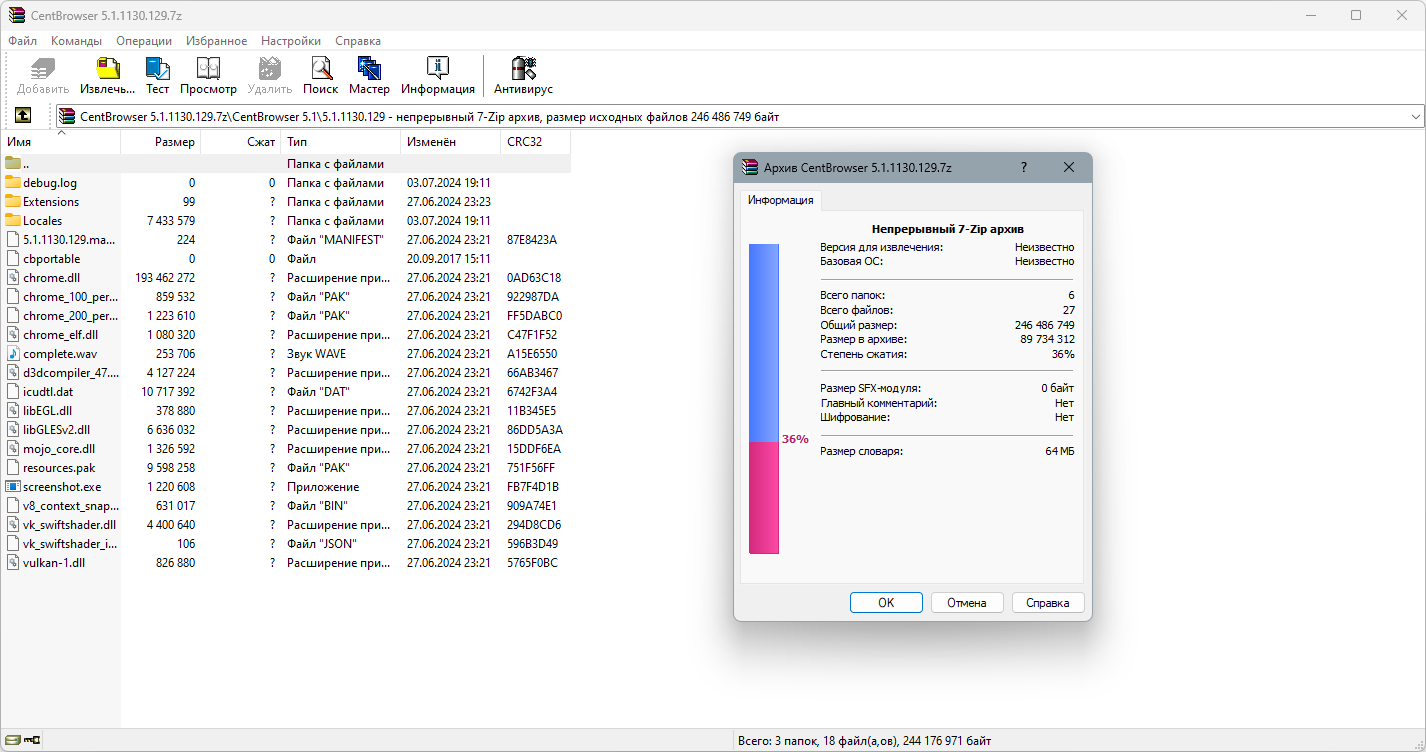Open the Операции menu
Screen dimensions: 1426x752
[144, 41]
